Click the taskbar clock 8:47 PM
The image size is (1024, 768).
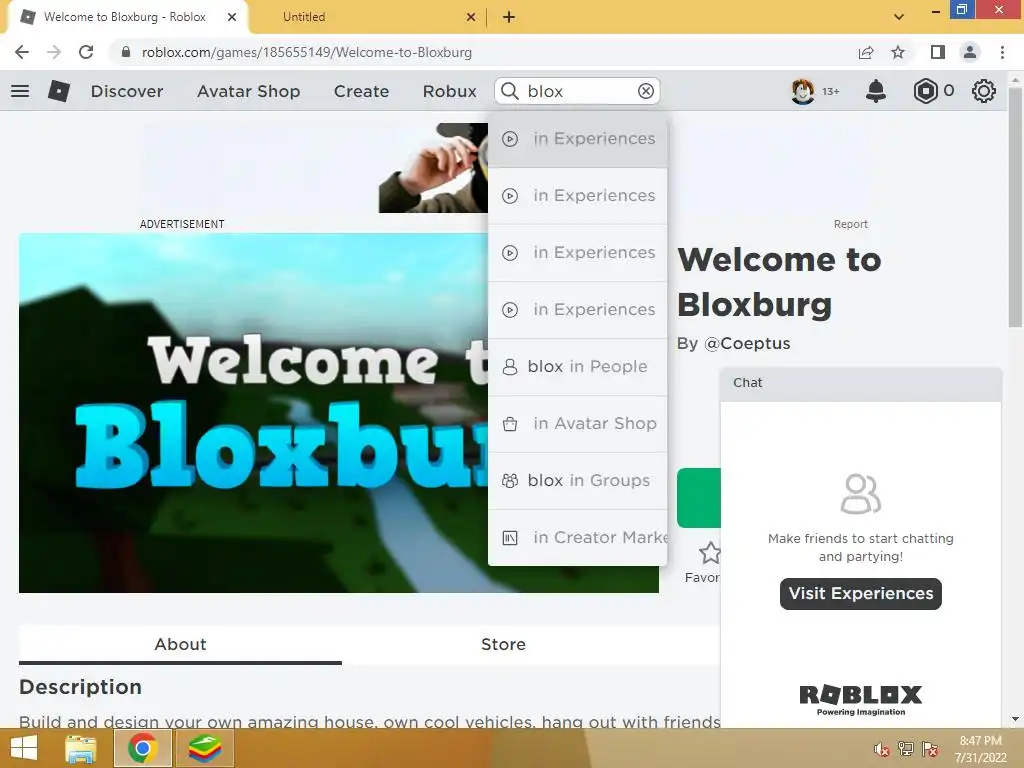pos(980,741)
